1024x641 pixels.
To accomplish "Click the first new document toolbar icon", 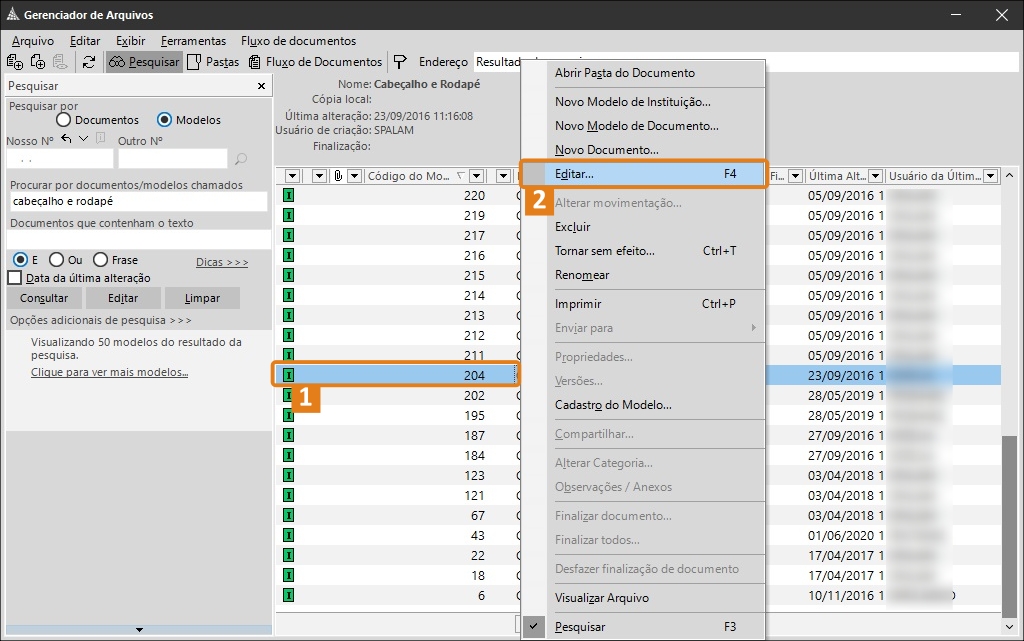I will [15, 62].
